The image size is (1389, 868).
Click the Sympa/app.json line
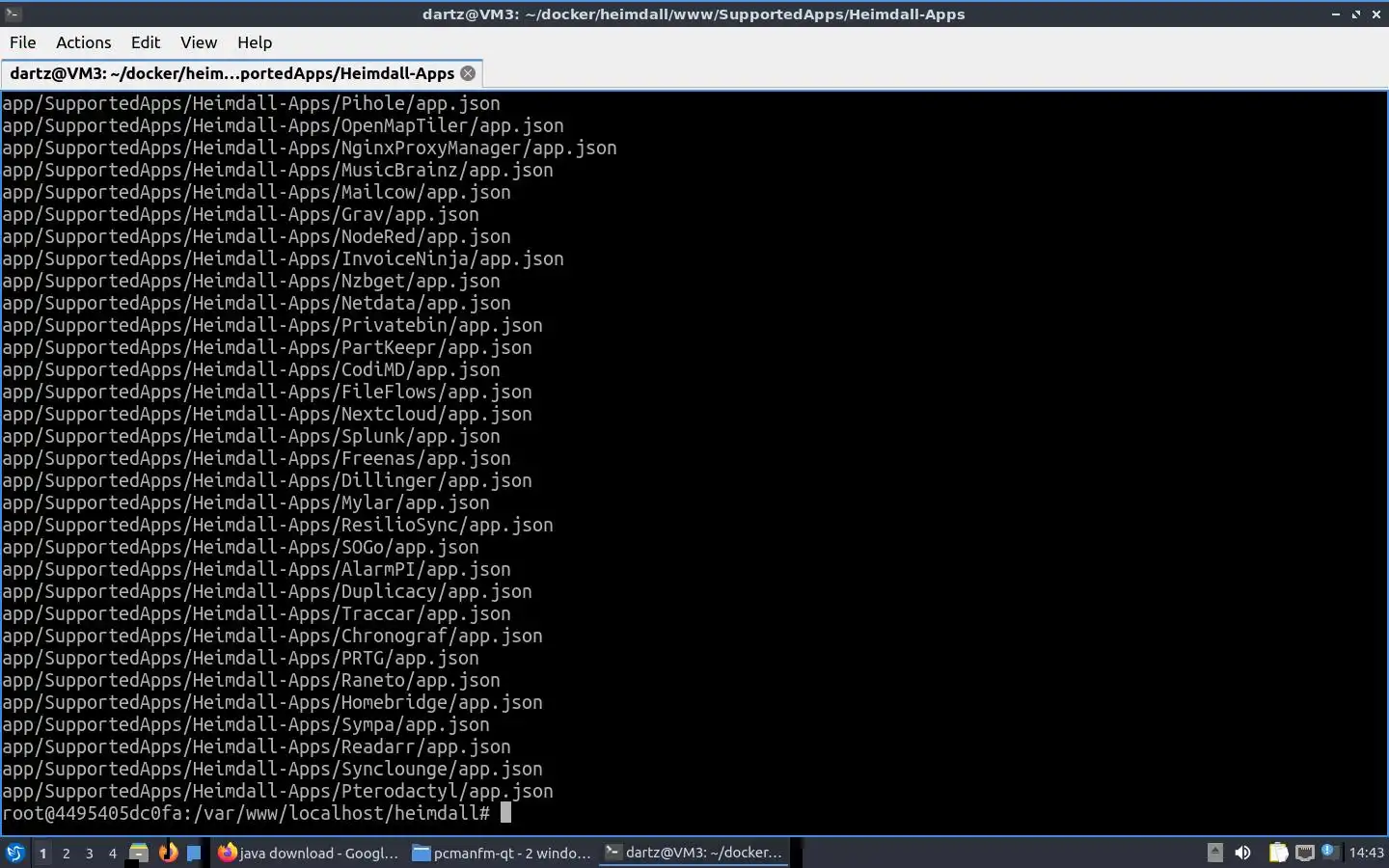[246, 724]
